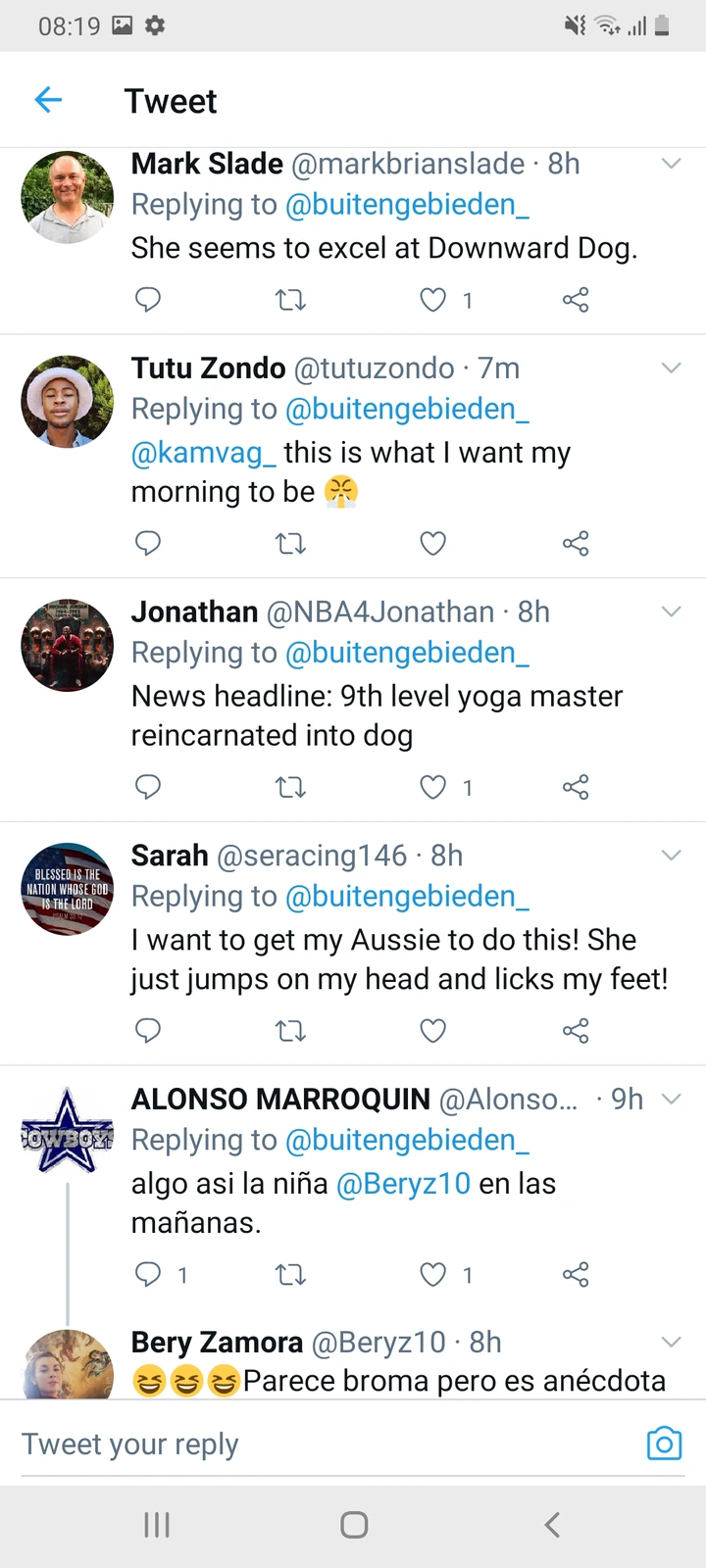
Task: Like Sarah's tweet about her Aussie
Action: (433, 1031)
